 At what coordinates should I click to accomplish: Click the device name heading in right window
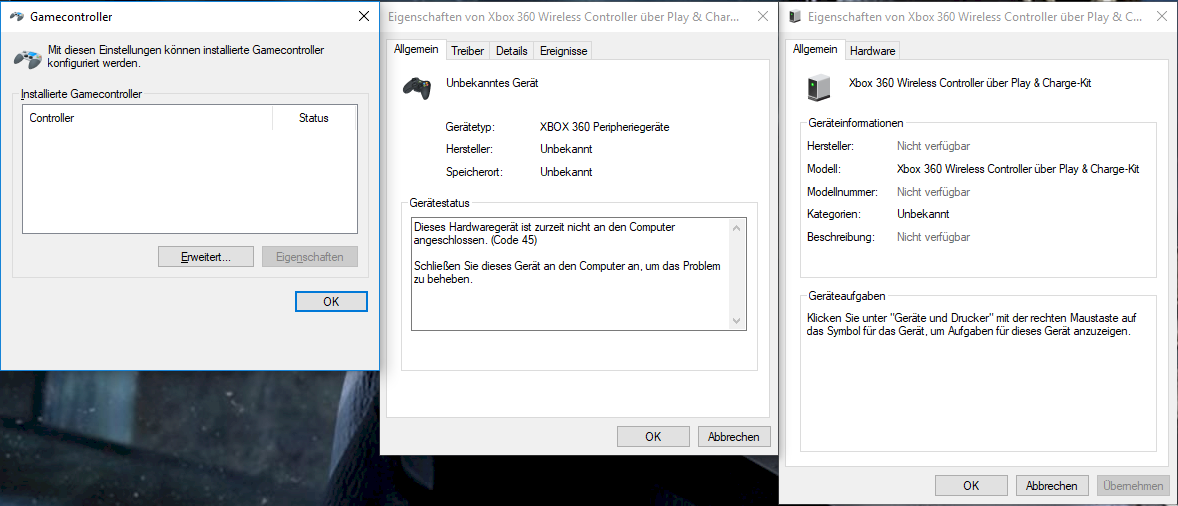(969, 83)
